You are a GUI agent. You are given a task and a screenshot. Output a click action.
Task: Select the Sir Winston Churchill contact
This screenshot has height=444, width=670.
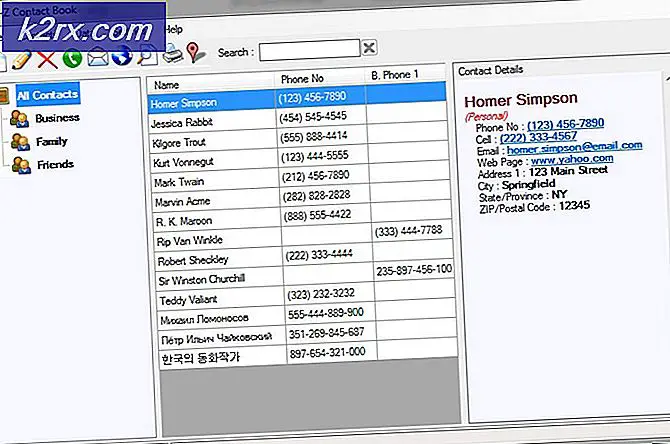(x=202, y=280)
